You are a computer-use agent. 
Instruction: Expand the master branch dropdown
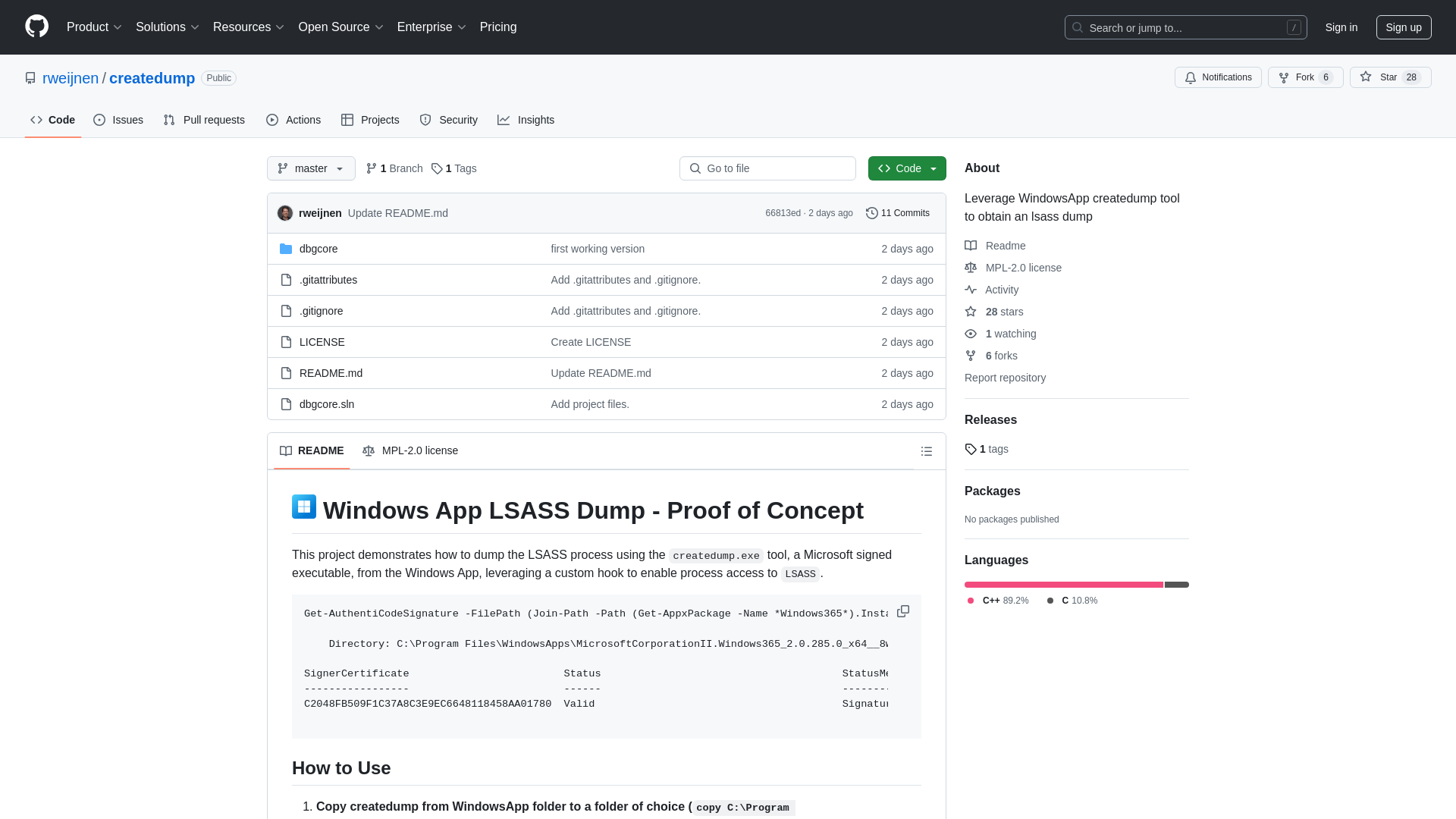click(310, 168)
